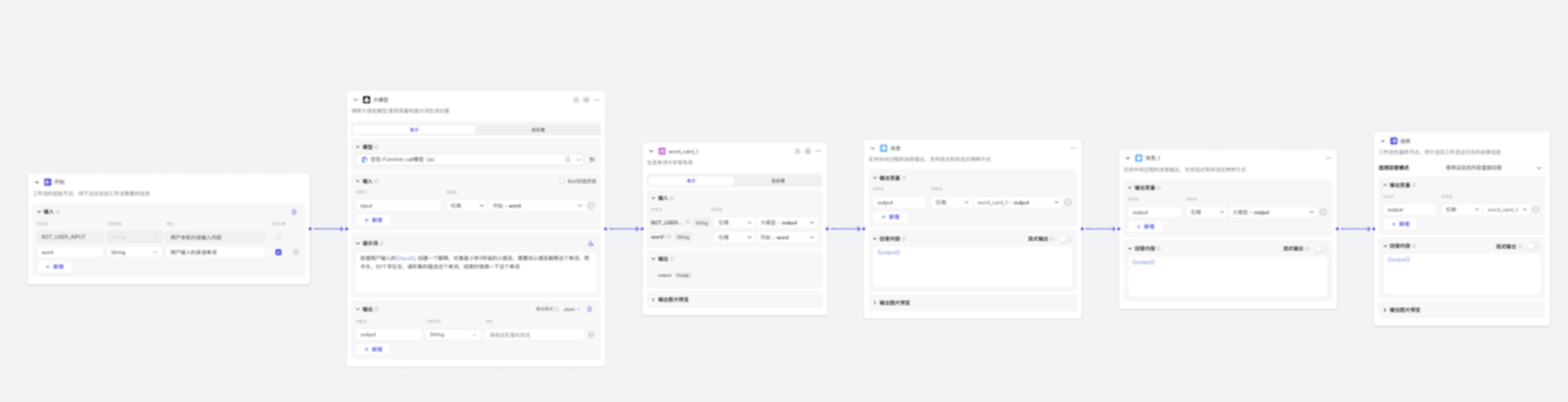The height and width of the screenshot is (402, 1568).
Task: Click 新增 under 输出变量 in 消息 node
Action: [x=890, y=217]
